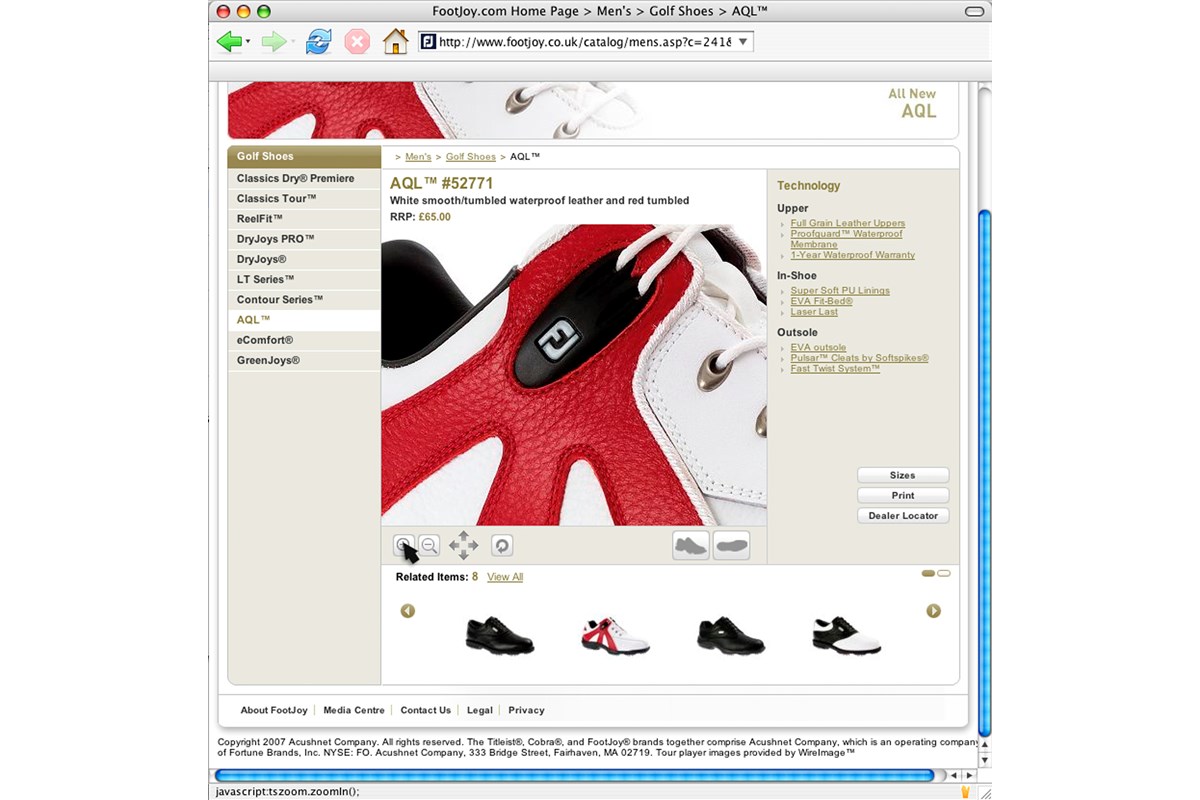Screen dimensions: 1200x800
Task: Open the Proofguard Waterproof Membrane link
Action: click(846, 239)
